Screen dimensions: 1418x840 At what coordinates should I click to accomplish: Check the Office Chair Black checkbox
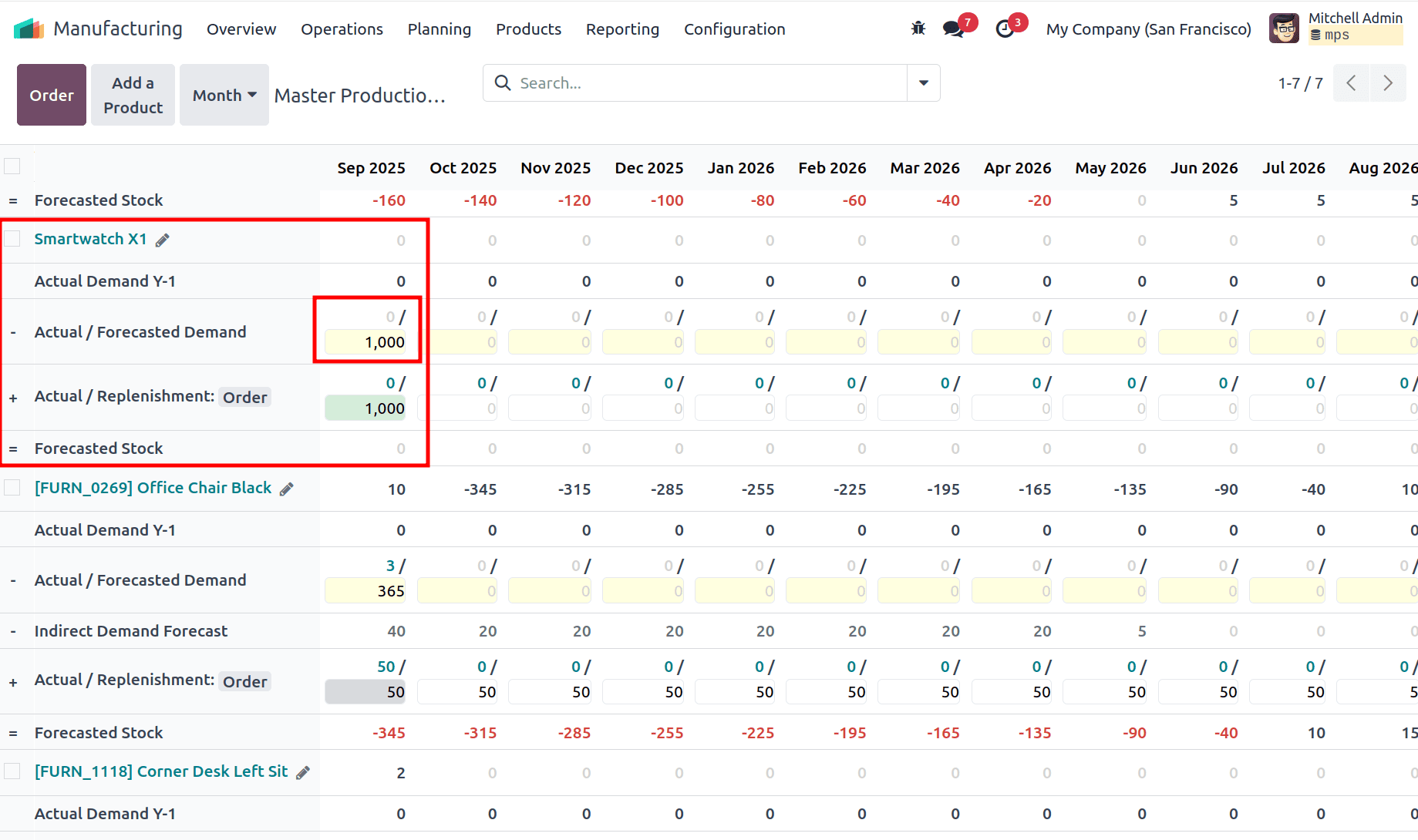pos(12,487)
